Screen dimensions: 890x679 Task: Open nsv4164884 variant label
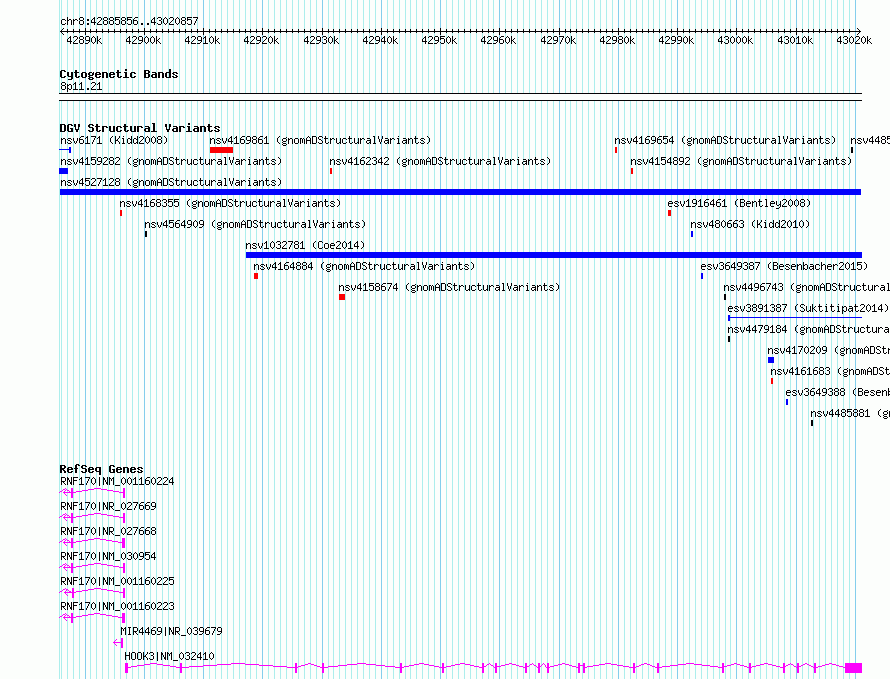[x=364, y=266]
